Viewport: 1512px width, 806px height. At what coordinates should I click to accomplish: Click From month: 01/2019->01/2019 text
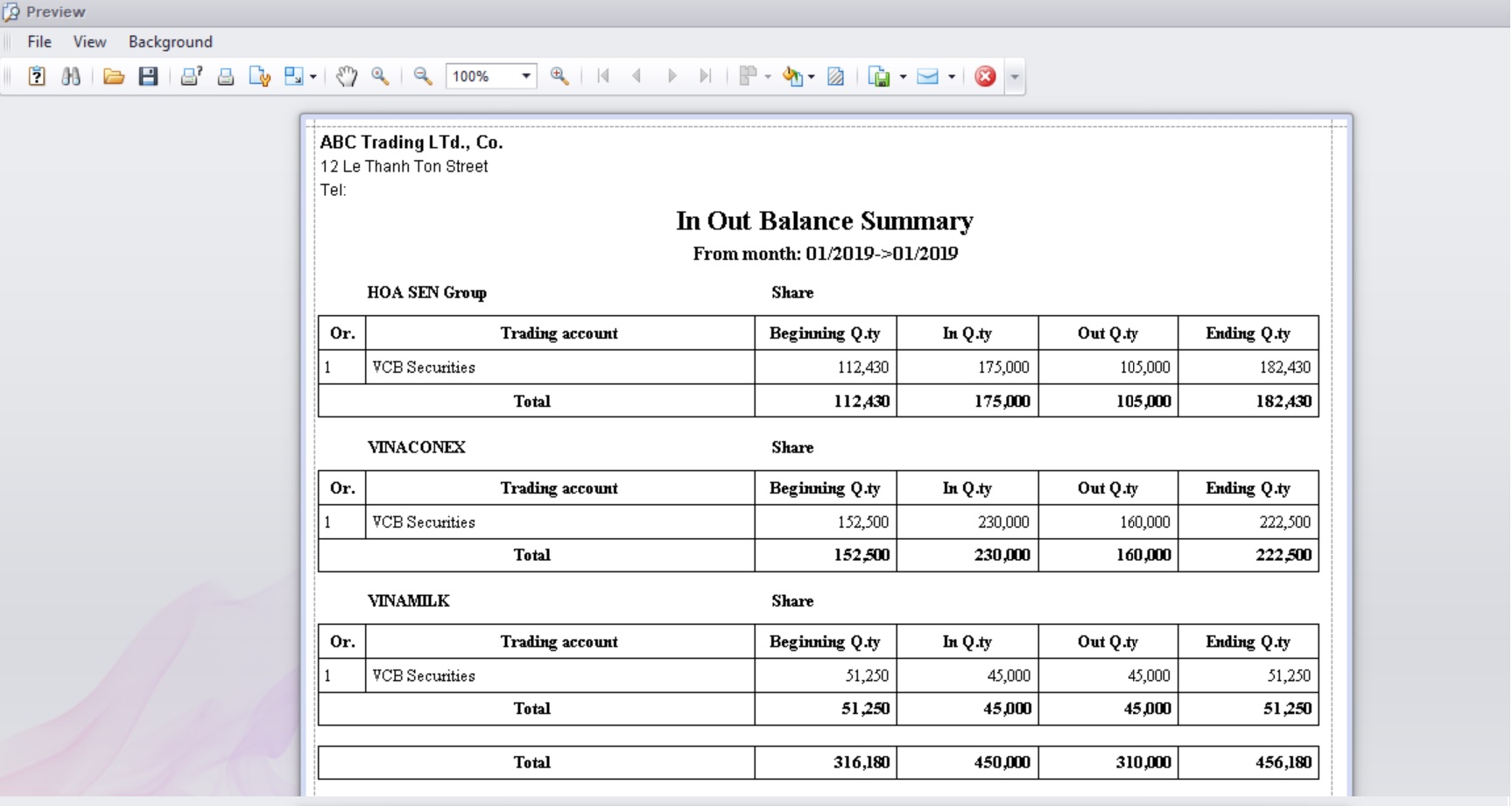click(826, 254)
